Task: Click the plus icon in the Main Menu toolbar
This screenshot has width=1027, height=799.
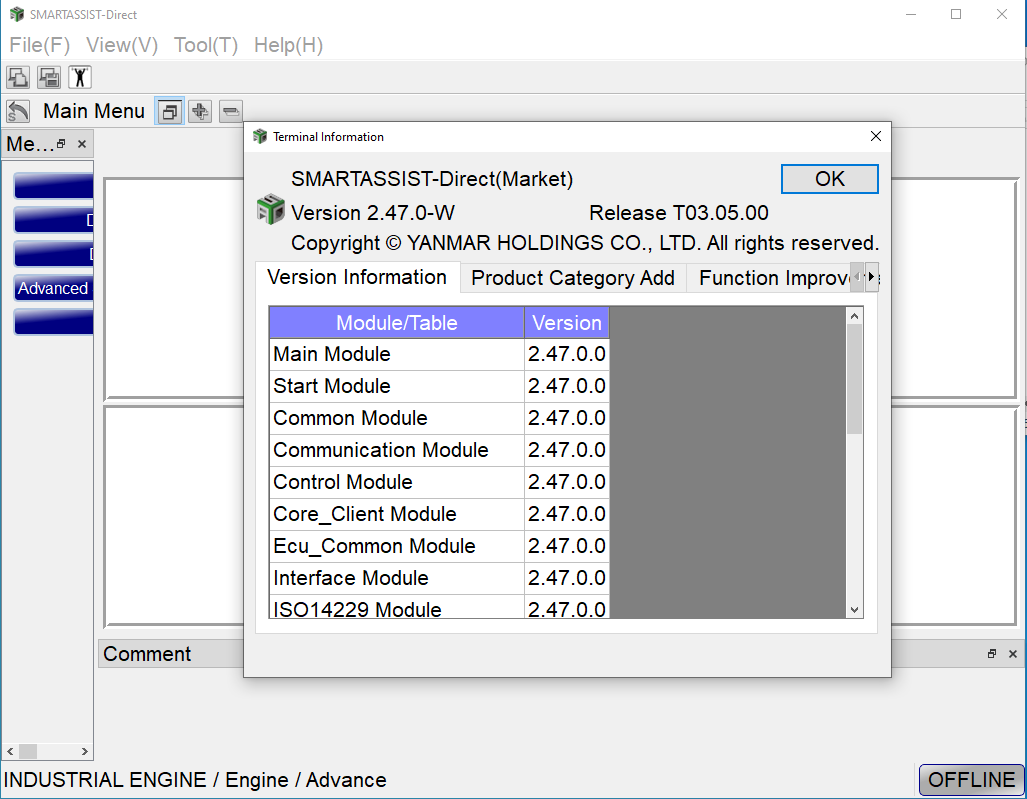Action: 200,111
